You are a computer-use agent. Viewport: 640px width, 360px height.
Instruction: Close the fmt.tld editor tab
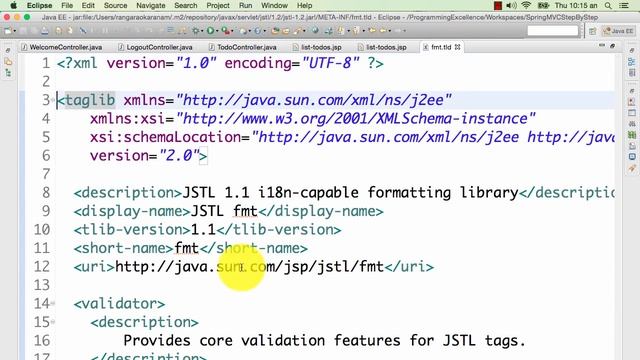click(x=458, y=47)
